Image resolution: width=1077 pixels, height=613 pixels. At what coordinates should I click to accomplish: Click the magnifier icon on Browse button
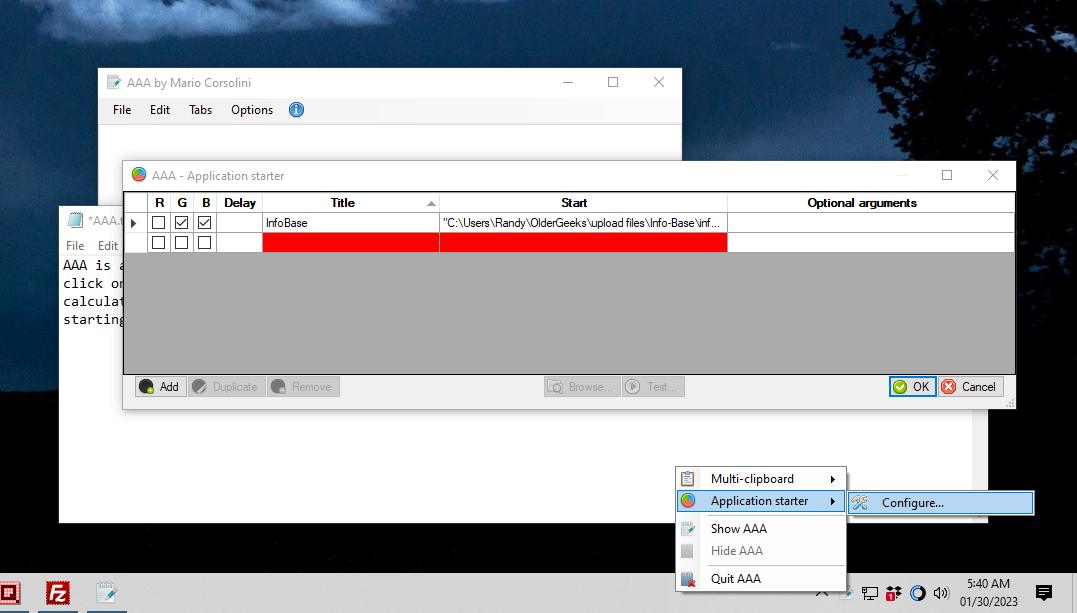555,387
